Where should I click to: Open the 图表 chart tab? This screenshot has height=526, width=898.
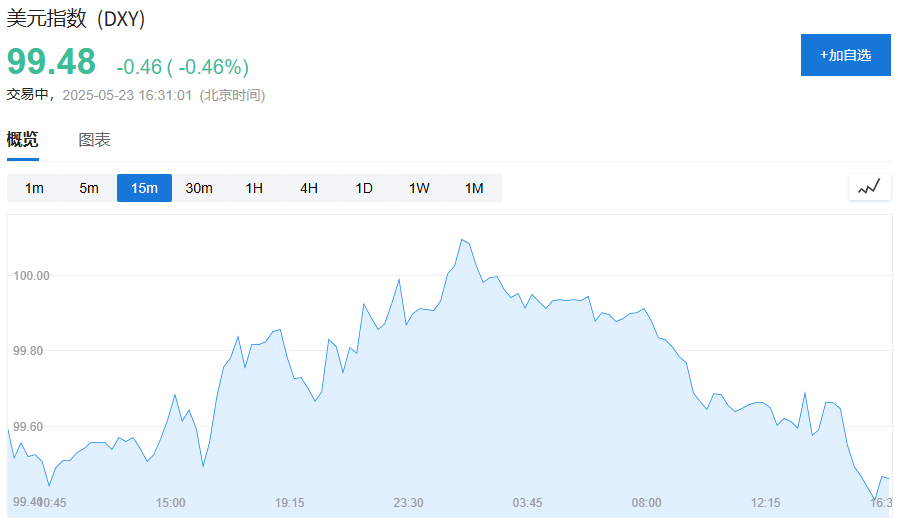(x=94, y=139)
